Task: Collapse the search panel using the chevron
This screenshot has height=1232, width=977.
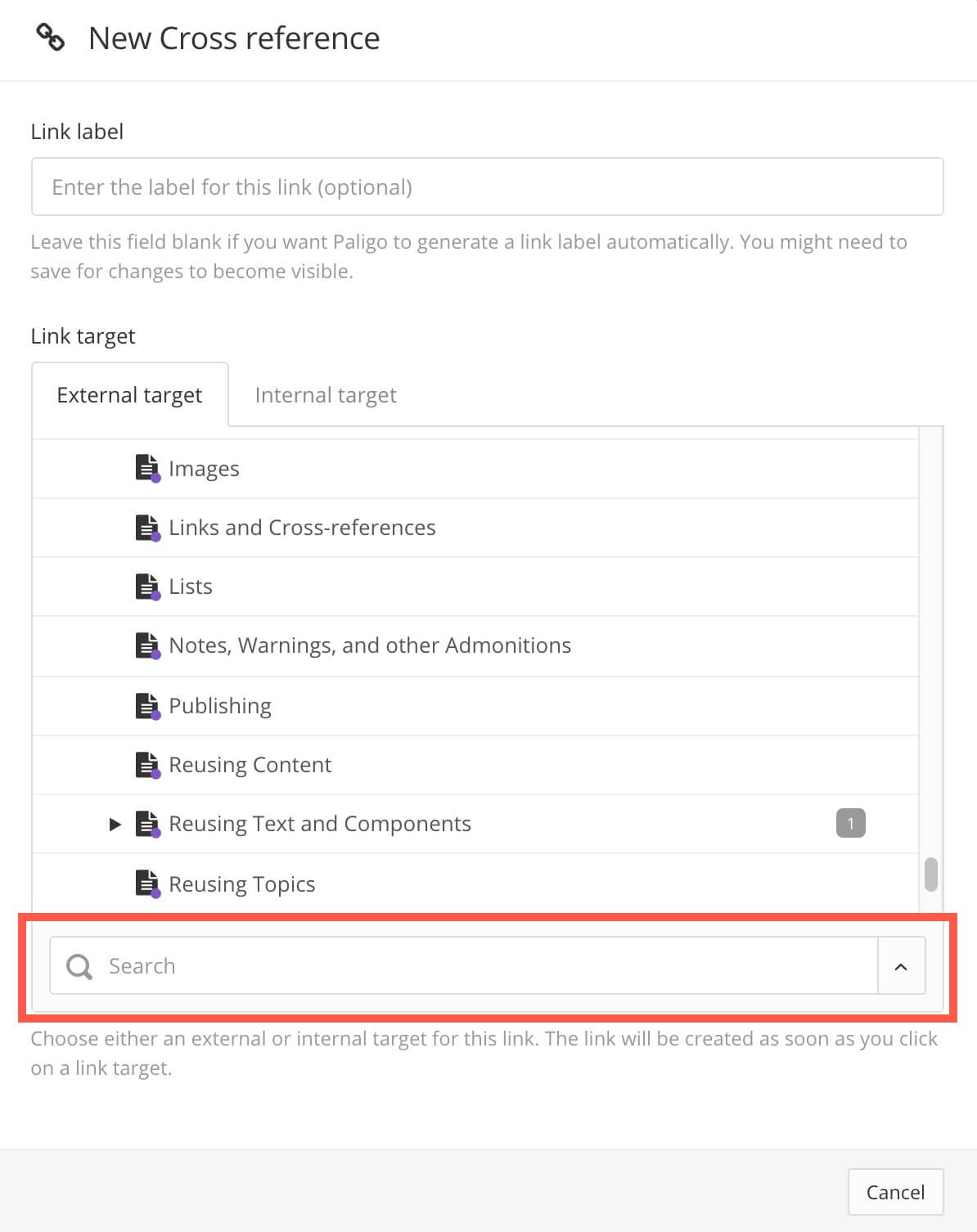Action: [901, 966]
